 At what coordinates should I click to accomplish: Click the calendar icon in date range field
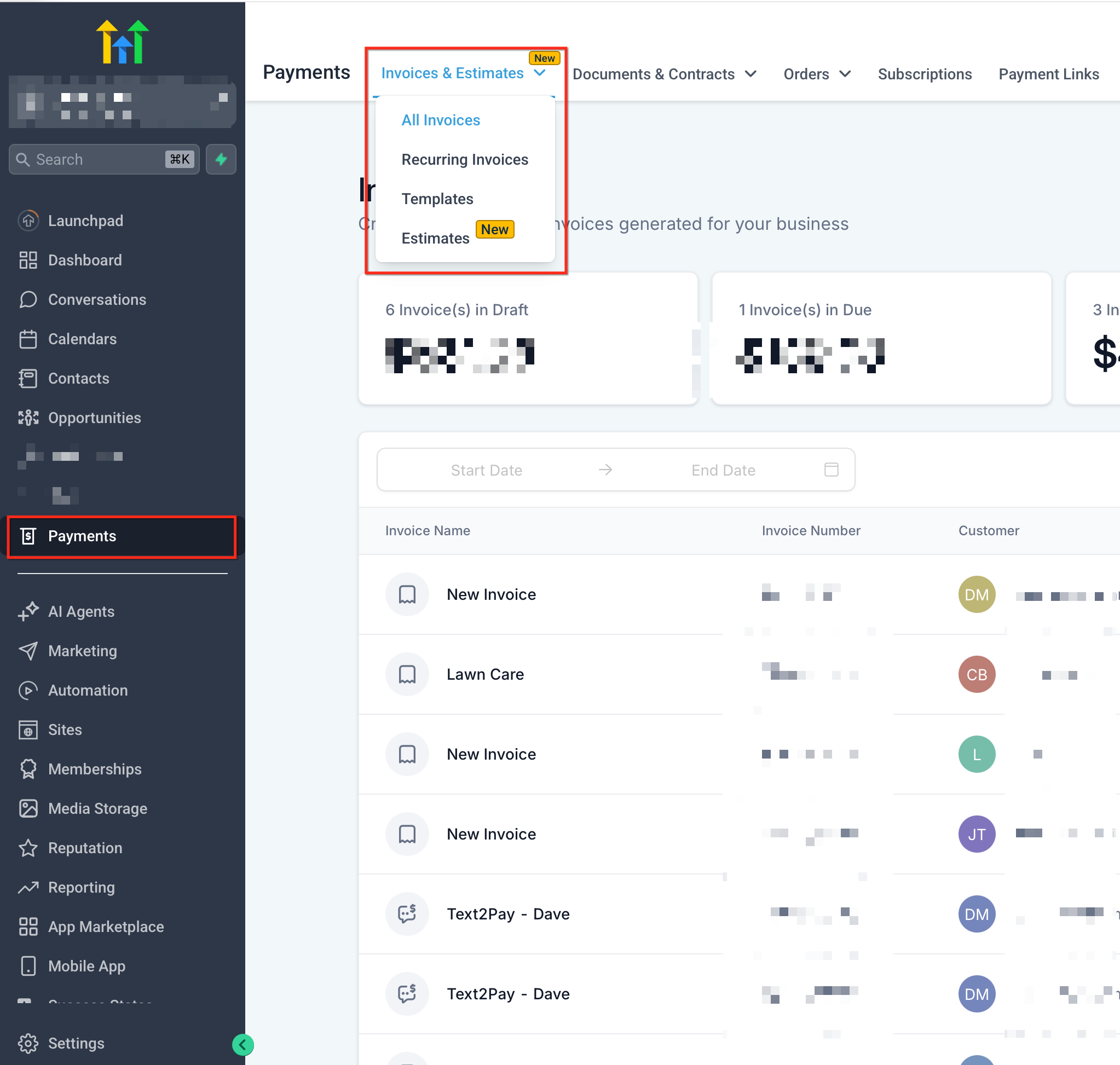(831, 470)
